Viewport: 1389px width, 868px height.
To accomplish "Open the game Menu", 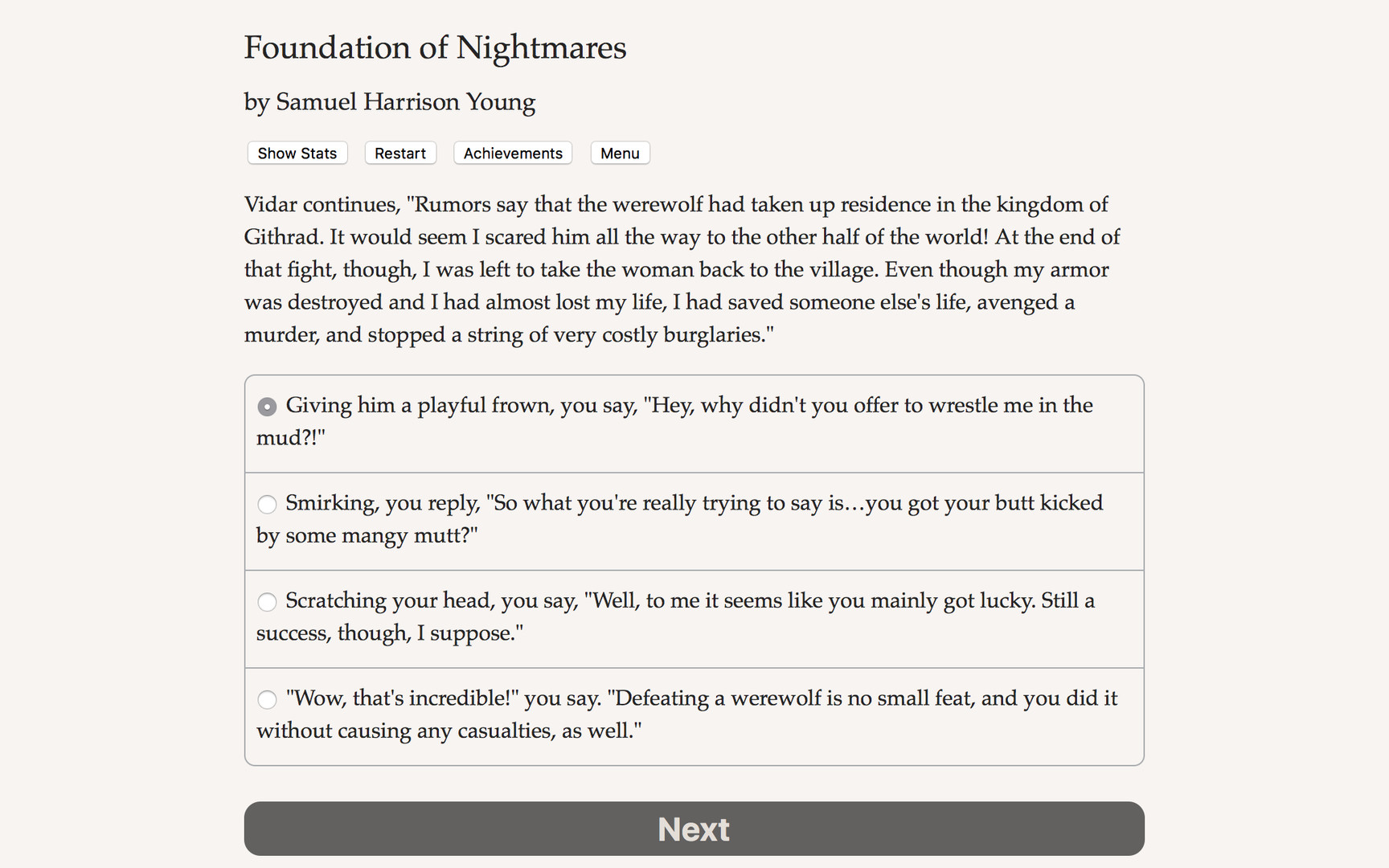I will tap(619, 153).
